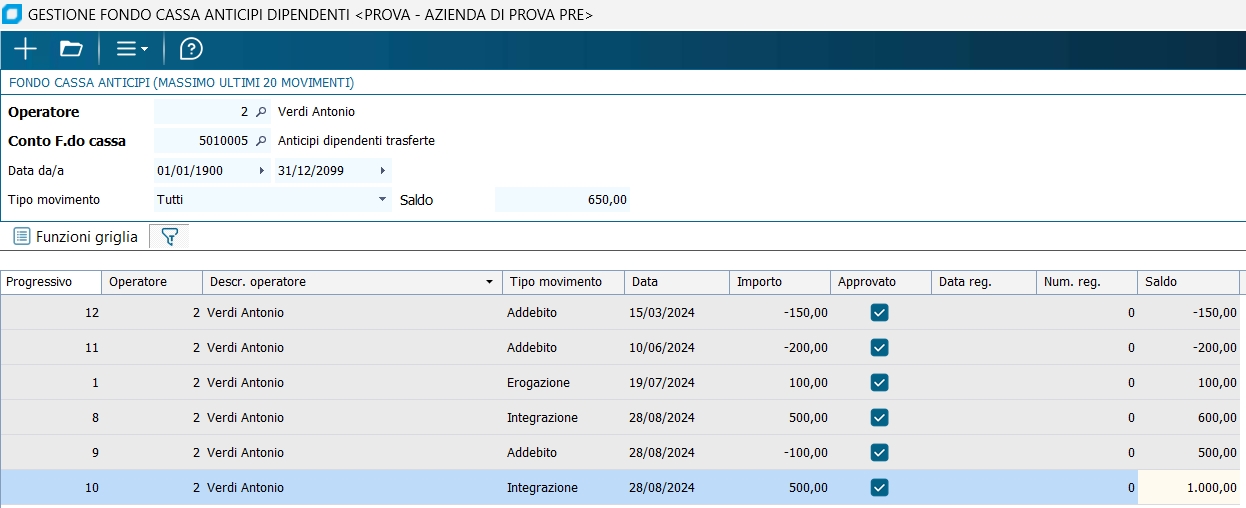Uncheck Approvato for movement dated 15/03/2024
The height and width of the screenshot is (508, 1246).
click(x=880, y=313)
